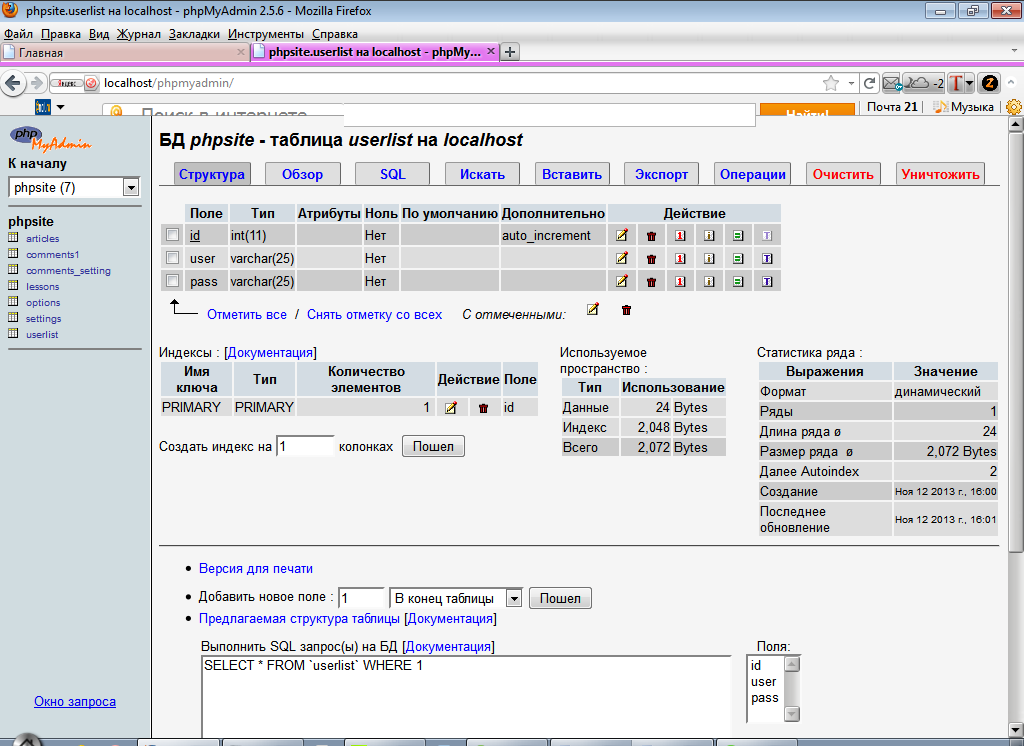1024x746 pixels.
Task: Add unique key icon on id row
Action: (x=738, y=236)
